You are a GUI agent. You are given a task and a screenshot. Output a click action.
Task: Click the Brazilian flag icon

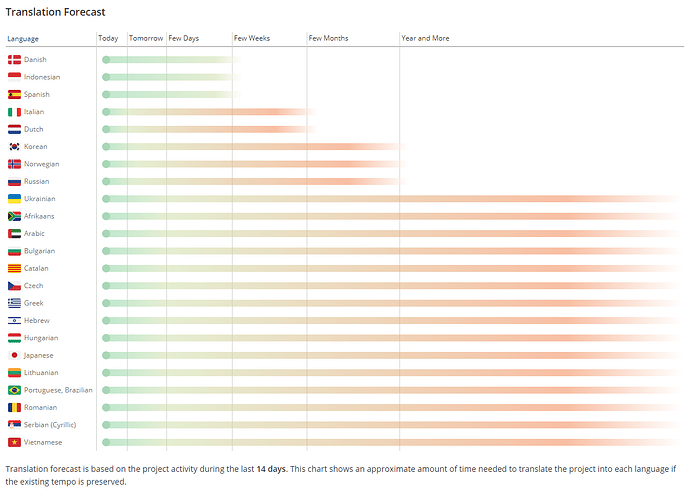pos(15,390)
